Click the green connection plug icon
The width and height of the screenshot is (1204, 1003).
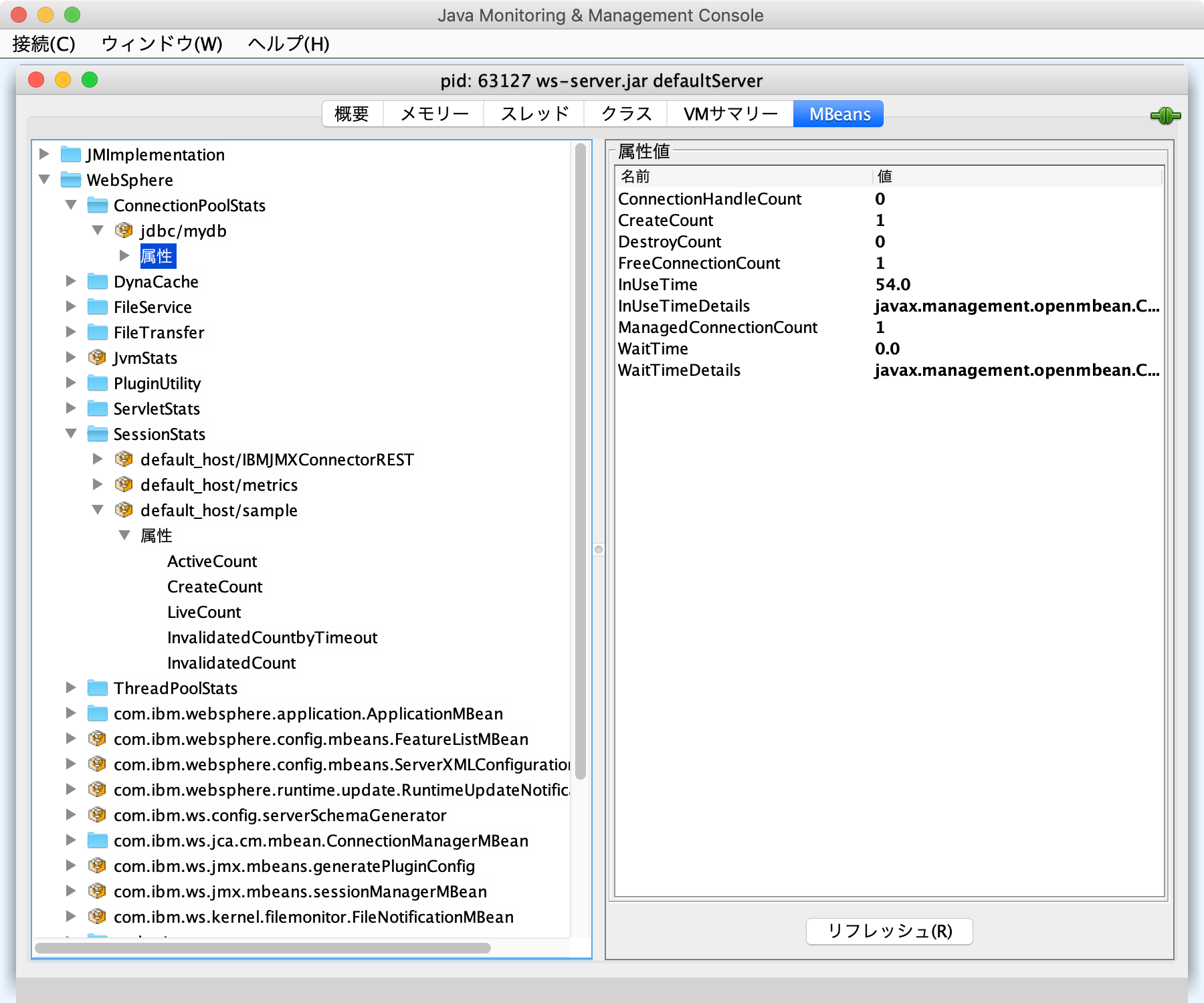tap(1167, 115)
